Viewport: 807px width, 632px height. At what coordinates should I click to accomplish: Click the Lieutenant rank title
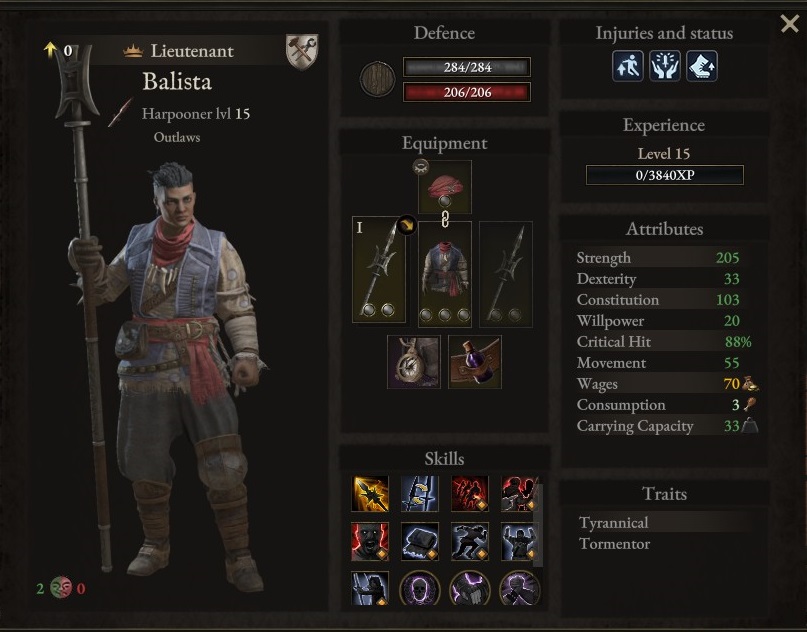tap(192, 50)
